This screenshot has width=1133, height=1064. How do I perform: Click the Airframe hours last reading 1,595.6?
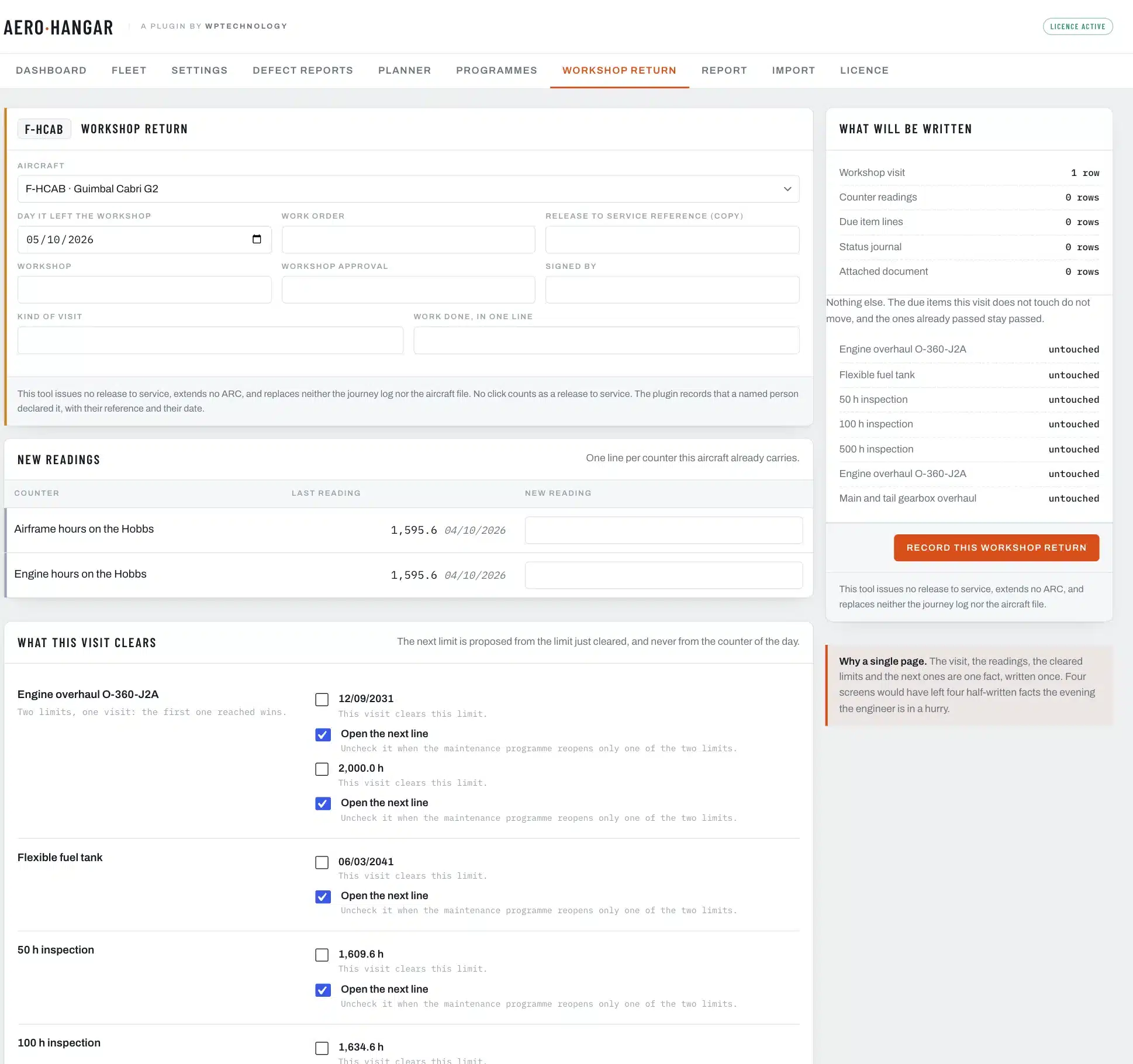[414, 530]
